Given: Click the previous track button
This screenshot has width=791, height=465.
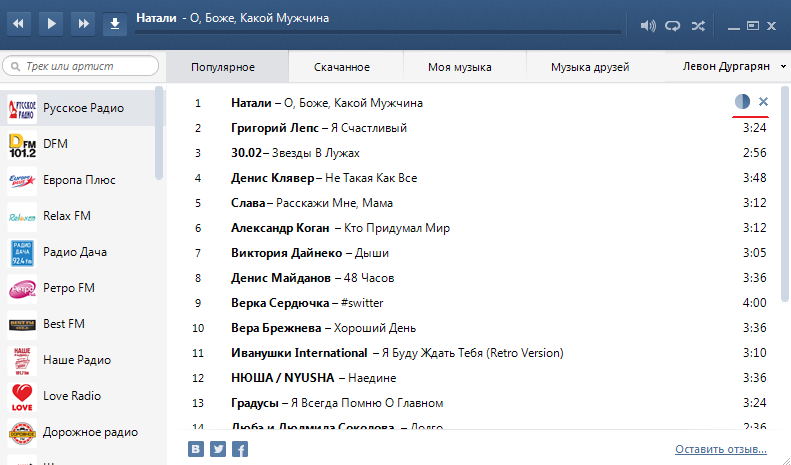Looking at the screenshot, I should pyautogui.click(x=22, y=23).
